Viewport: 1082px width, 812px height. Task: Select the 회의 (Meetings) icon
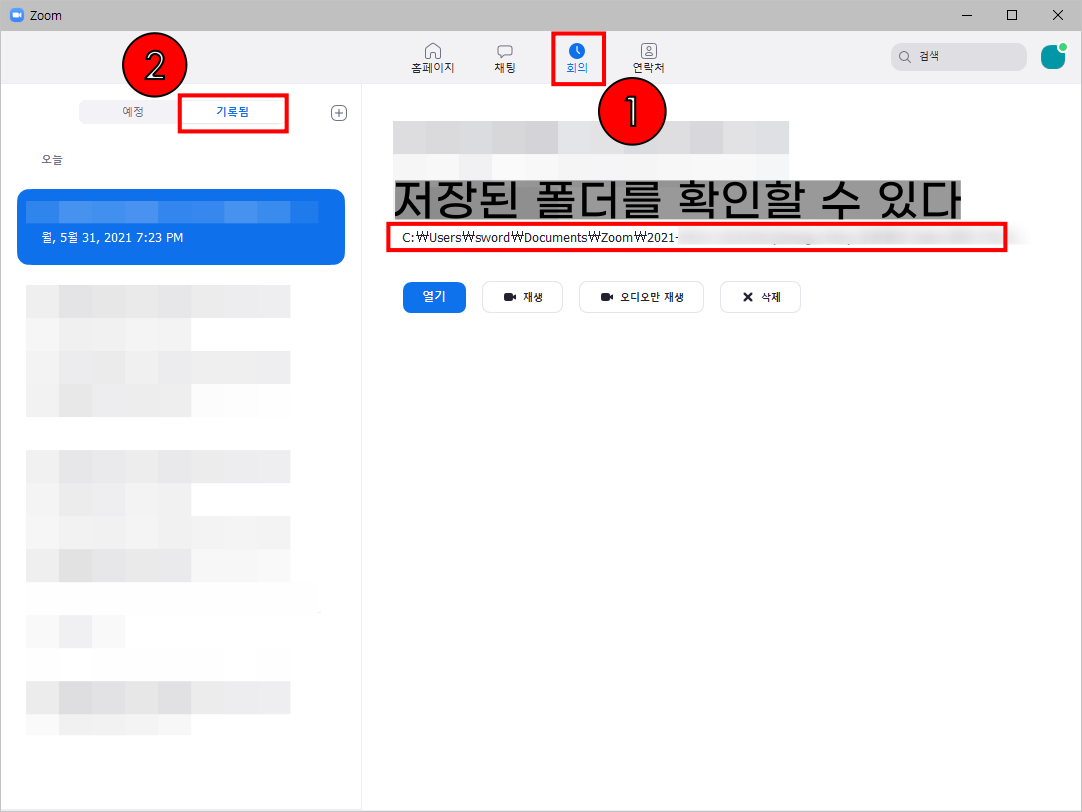coord(578,56)
